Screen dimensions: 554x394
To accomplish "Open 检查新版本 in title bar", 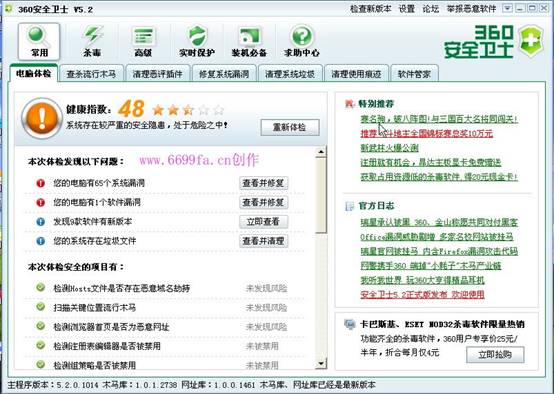I will click(x=370, y=8).
